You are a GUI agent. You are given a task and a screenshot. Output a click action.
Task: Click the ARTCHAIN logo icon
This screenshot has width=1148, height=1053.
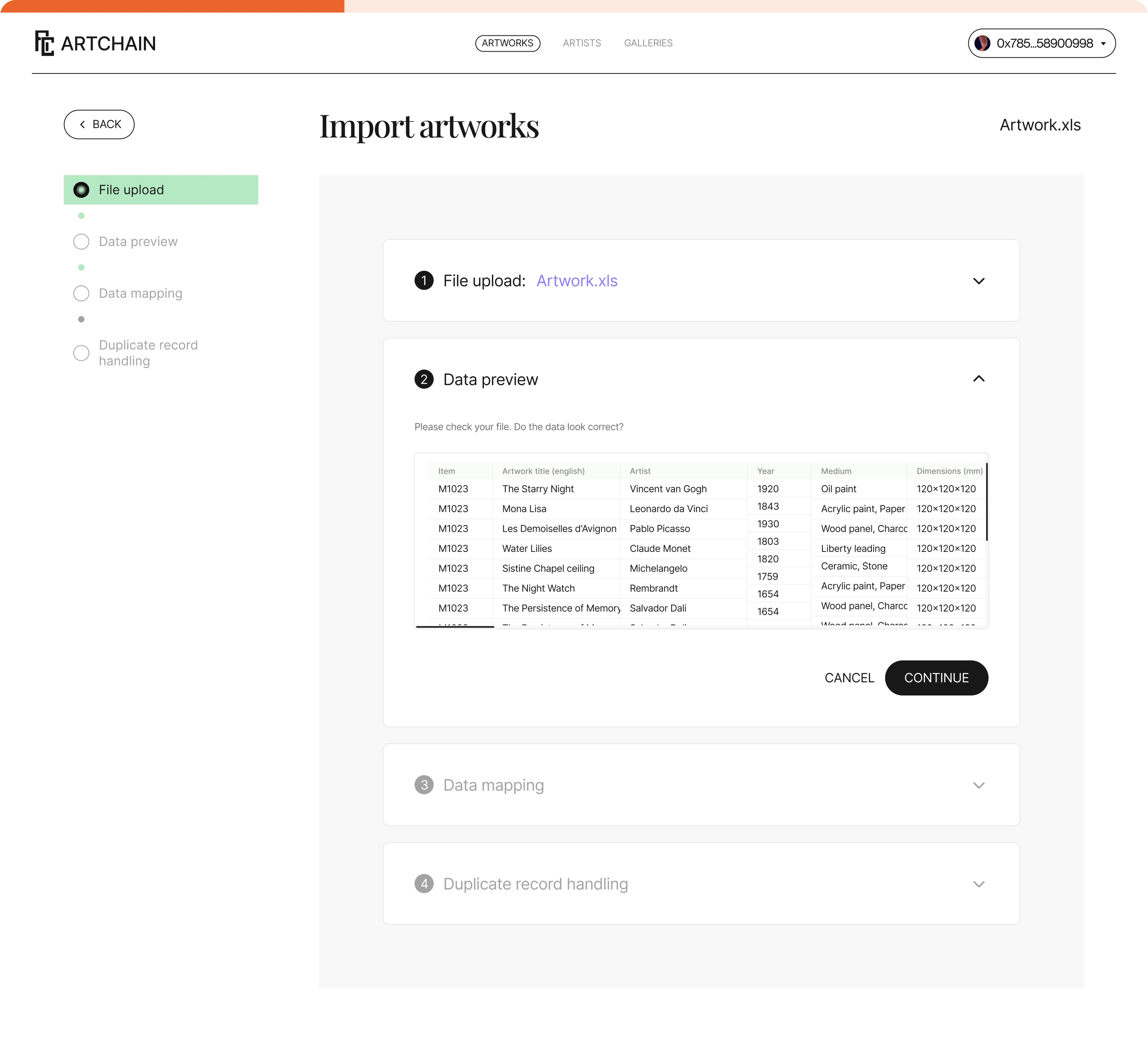click(45, 43)
